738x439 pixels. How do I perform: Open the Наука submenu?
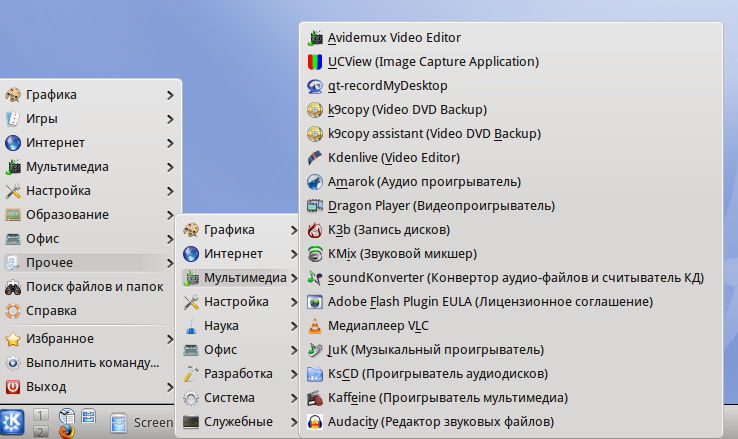(x=240, y=326)
